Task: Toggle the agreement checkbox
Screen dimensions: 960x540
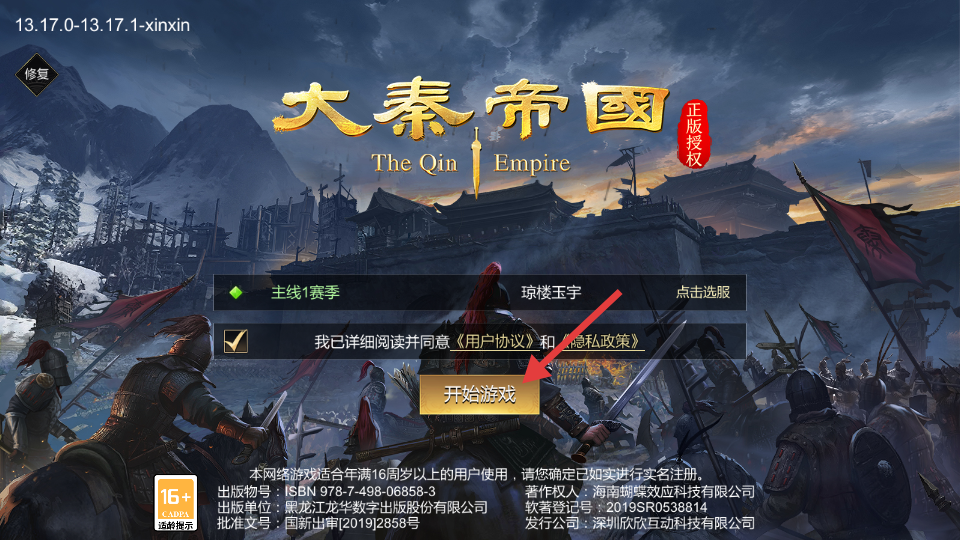Action: (236, 341)
